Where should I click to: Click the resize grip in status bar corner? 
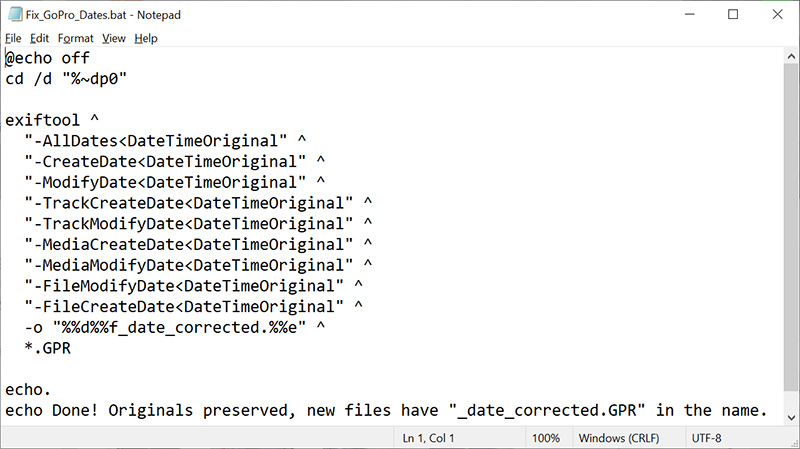[794, 443]
